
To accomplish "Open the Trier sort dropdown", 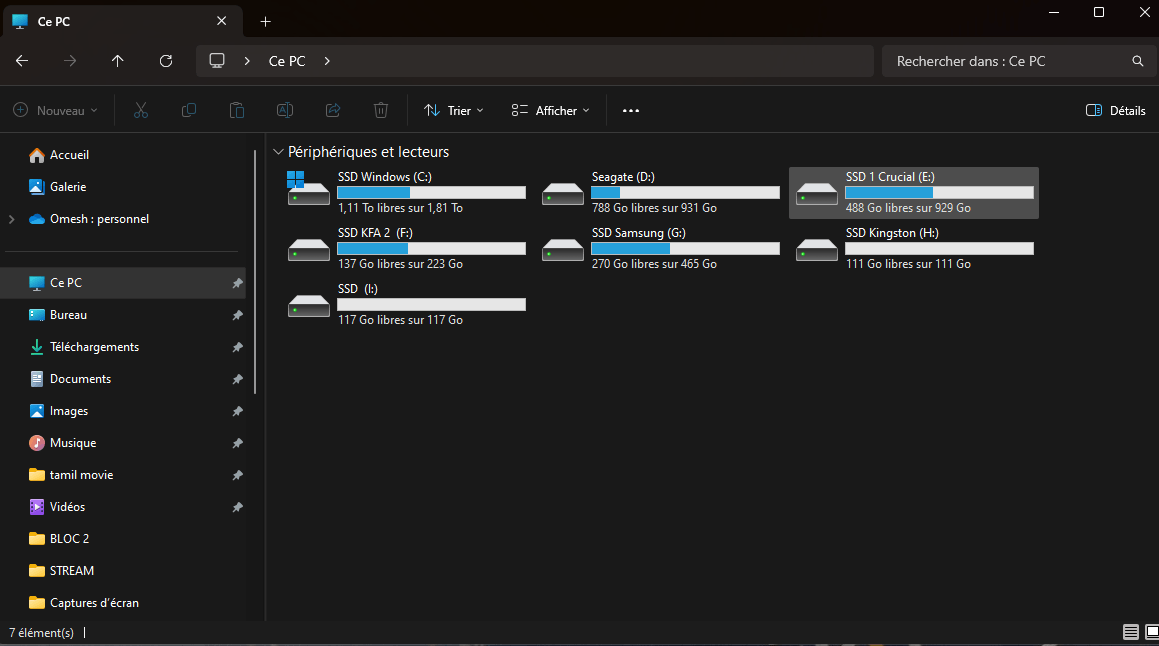I will [454, 110].
